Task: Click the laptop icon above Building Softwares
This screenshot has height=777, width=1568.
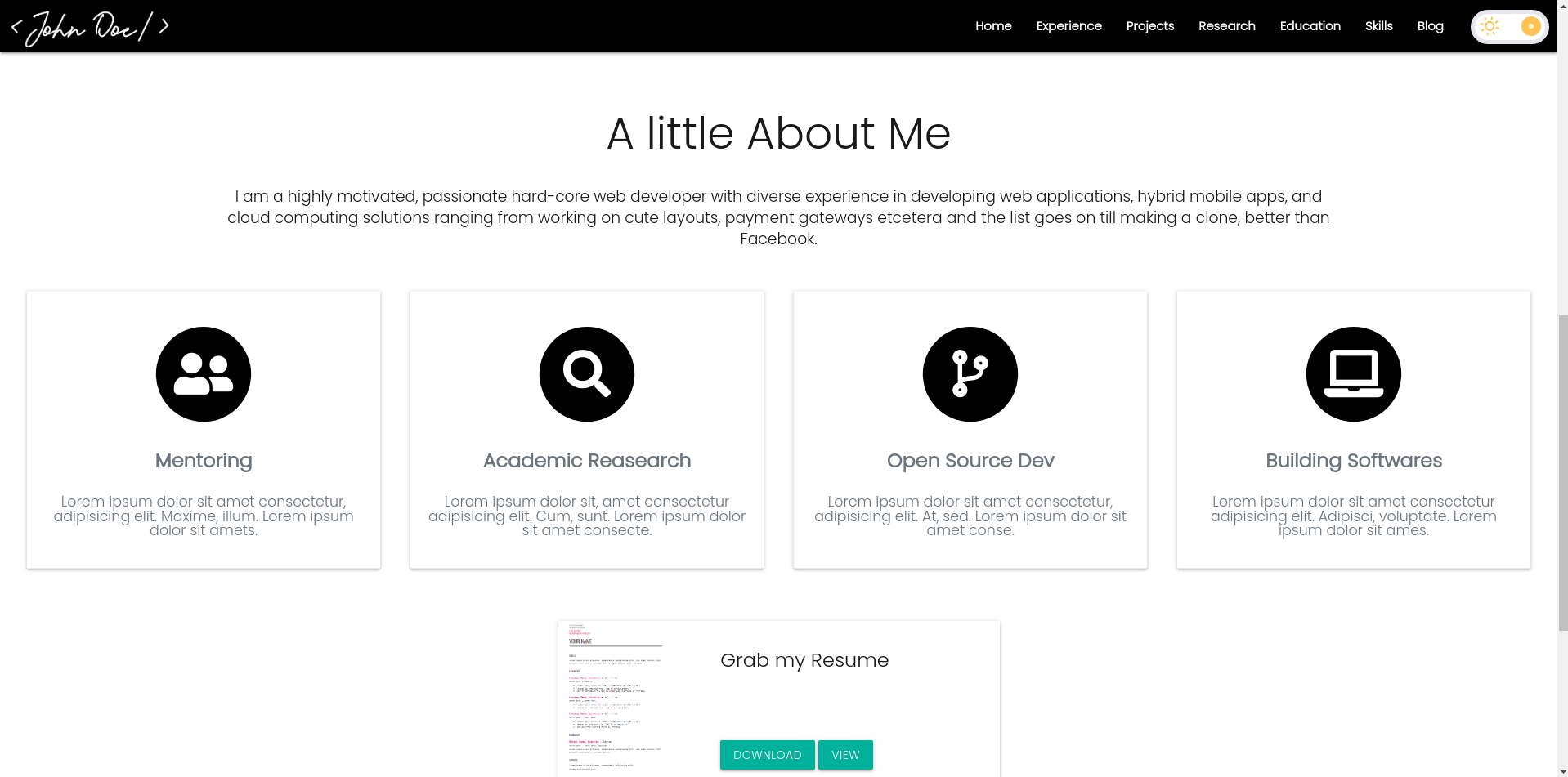Action: click(1353, 373)
